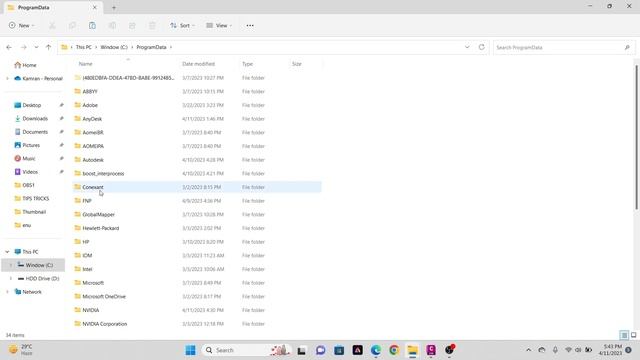The height and width of the screenshot is (360, 640).
Task: Select the NVIDIA Corporation folder
Action: pos(104,324)
